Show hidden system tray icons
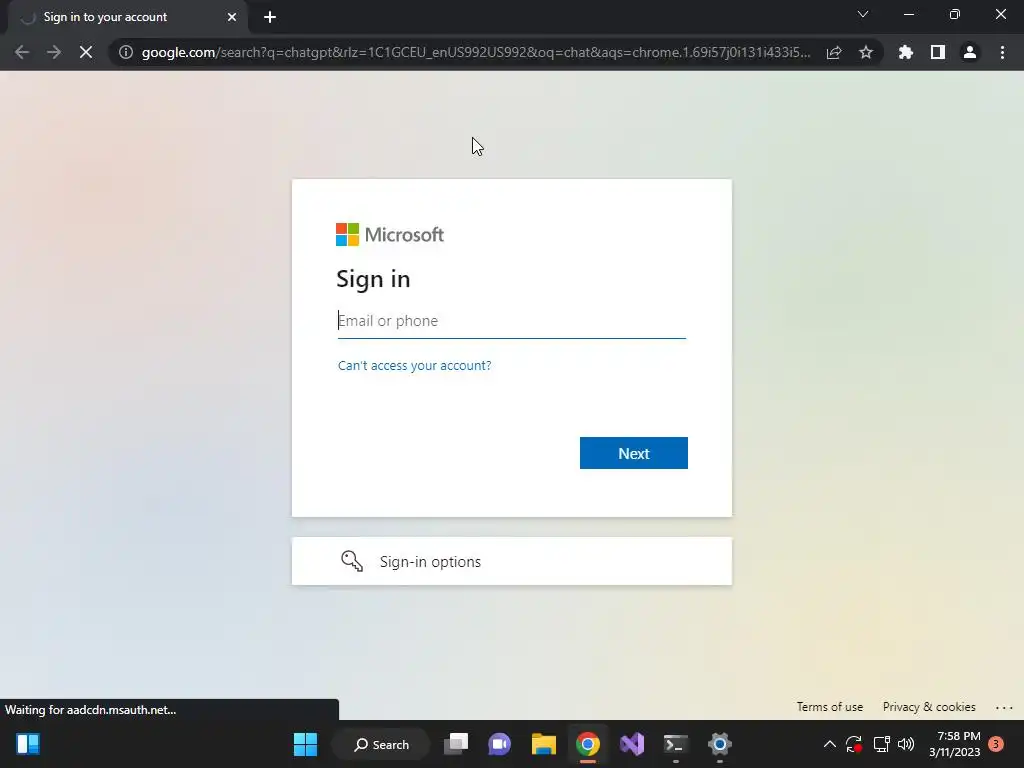 pos(829,744)
